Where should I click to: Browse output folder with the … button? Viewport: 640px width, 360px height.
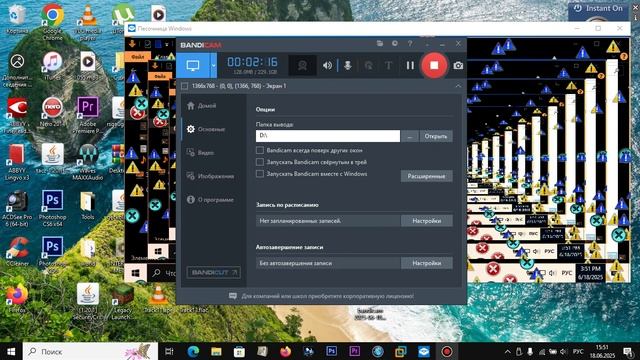click(409, 136)
